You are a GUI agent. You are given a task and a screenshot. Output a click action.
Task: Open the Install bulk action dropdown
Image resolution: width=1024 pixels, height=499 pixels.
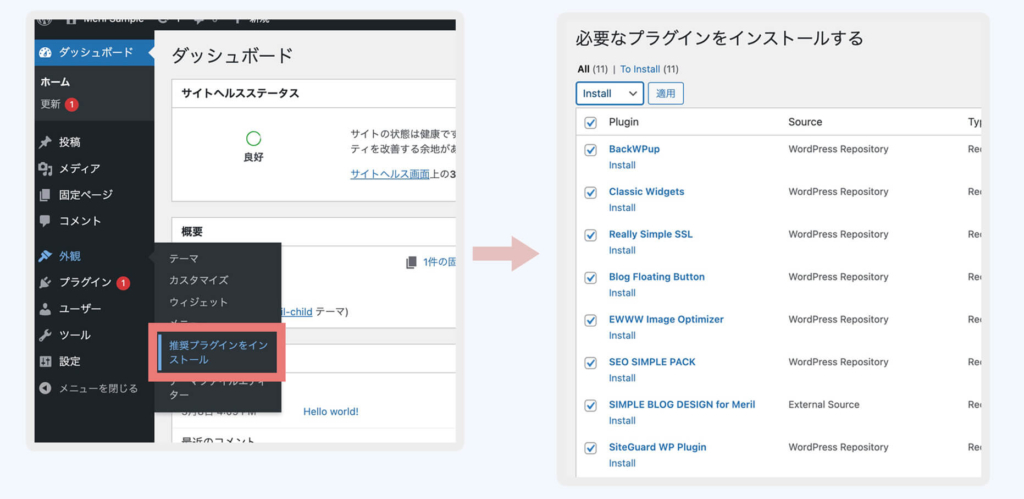pyautogui.click(x=610, y=93)
